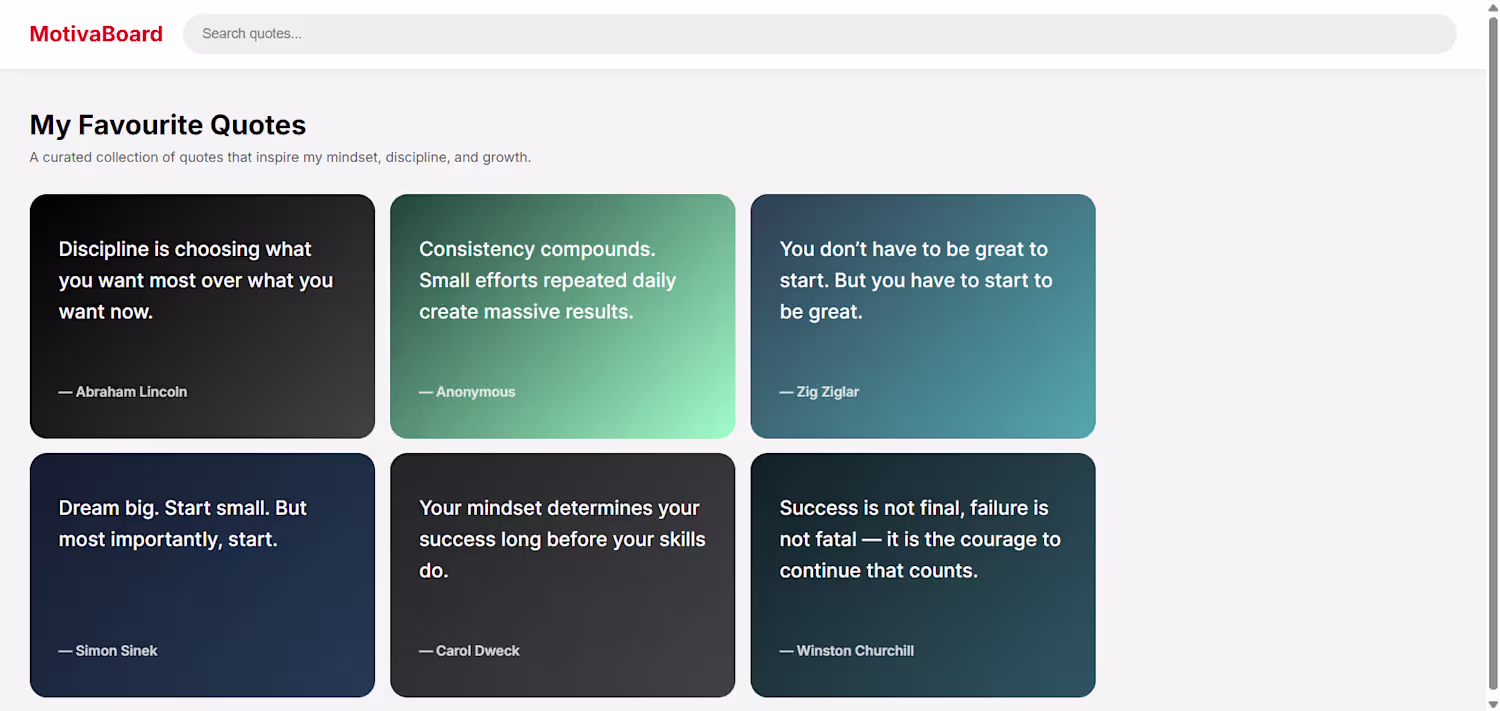Select the Zig Ziglar author name
This screenshot has width=1500, height=711.
[819, 392]
